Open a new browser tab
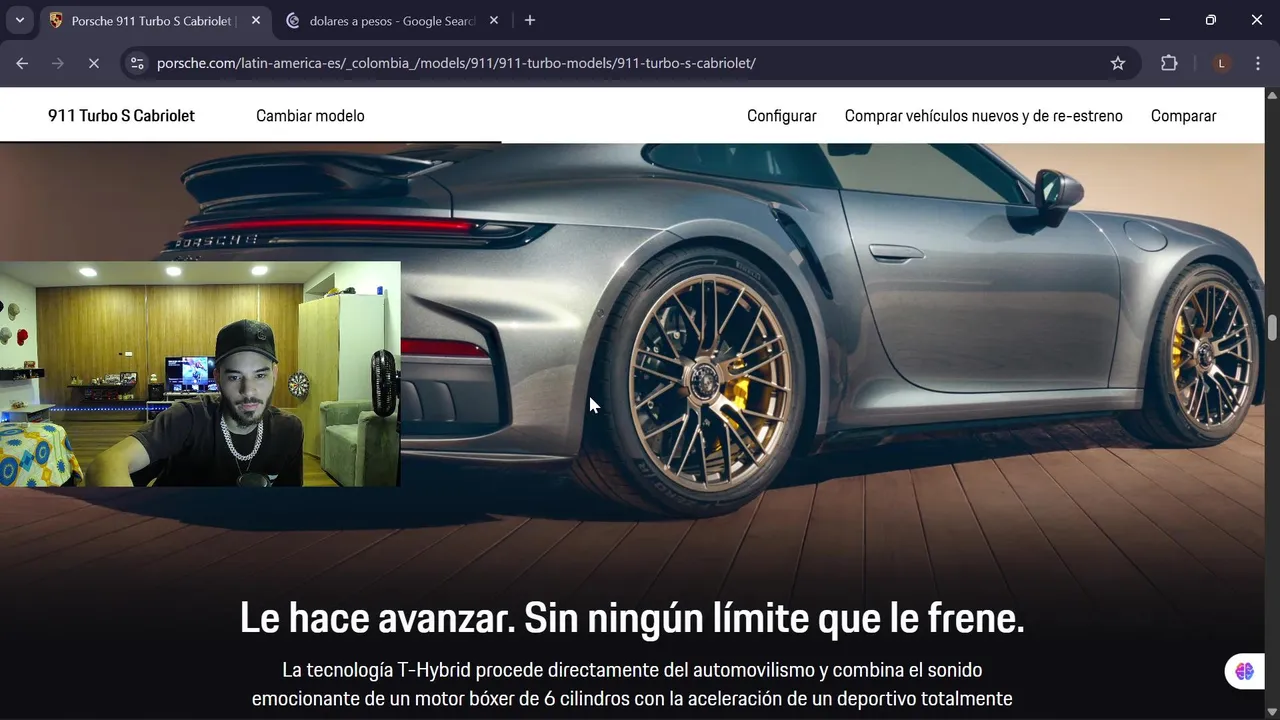Image resolution: width=1280 pixels, height=720 pixels. pyautogui.click(x=530, y=20)
